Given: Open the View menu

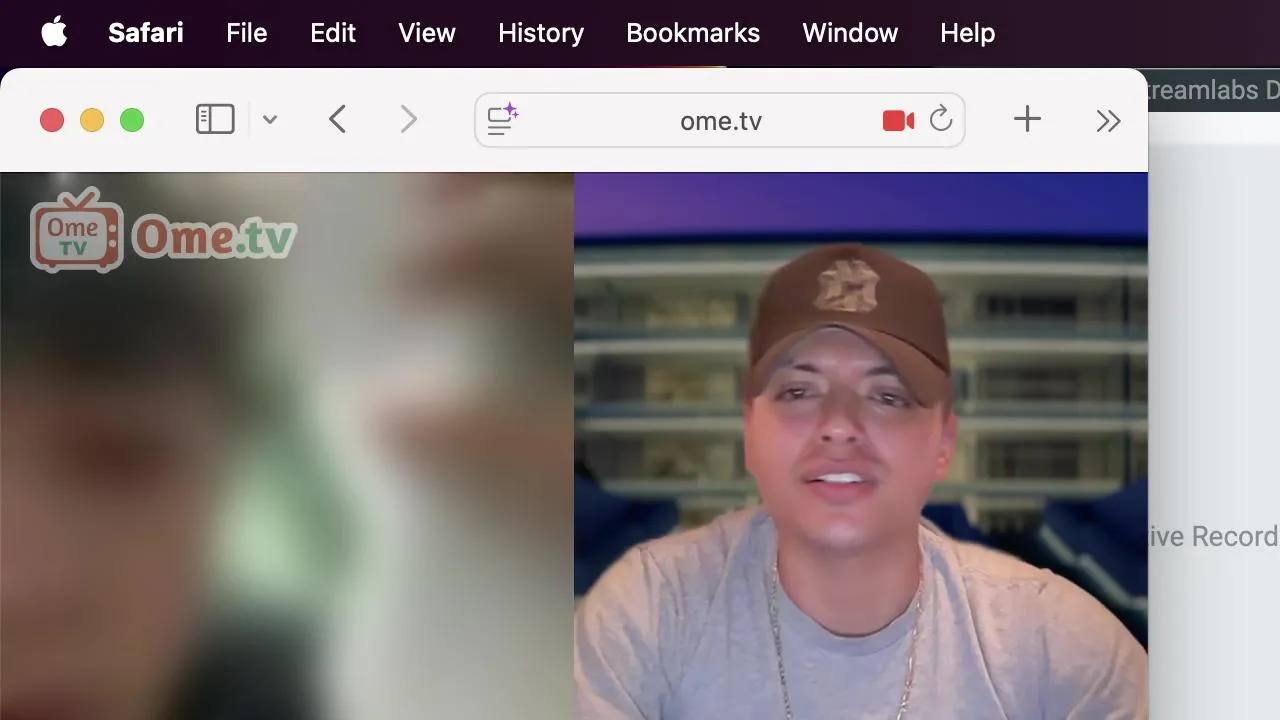Looking at the screenshot, I should tap(427, 33).
